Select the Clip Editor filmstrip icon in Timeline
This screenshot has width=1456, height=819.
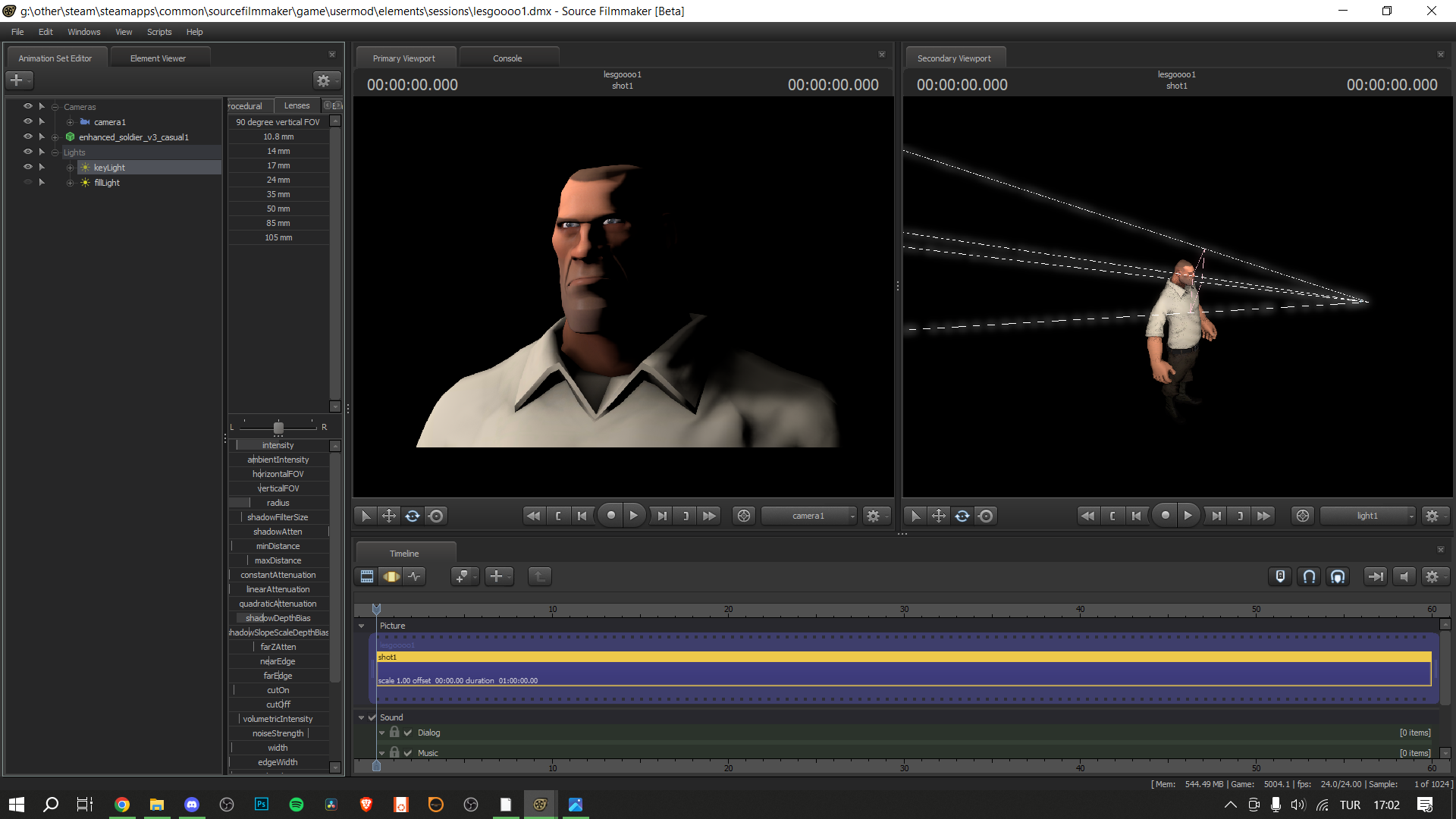tap(367, 576)
